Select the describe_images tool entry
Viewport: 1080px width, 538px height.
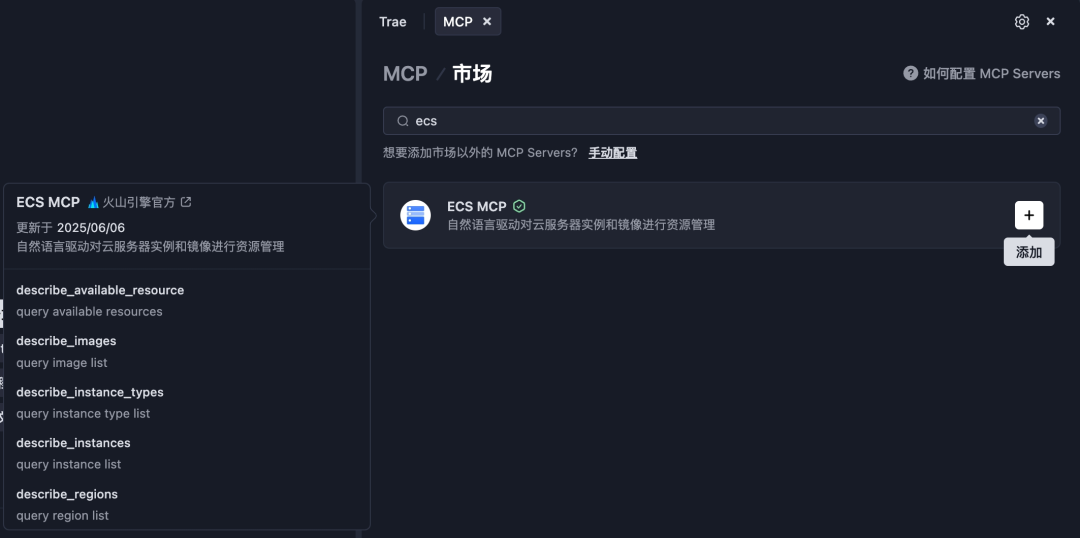(x=186, y=351)
